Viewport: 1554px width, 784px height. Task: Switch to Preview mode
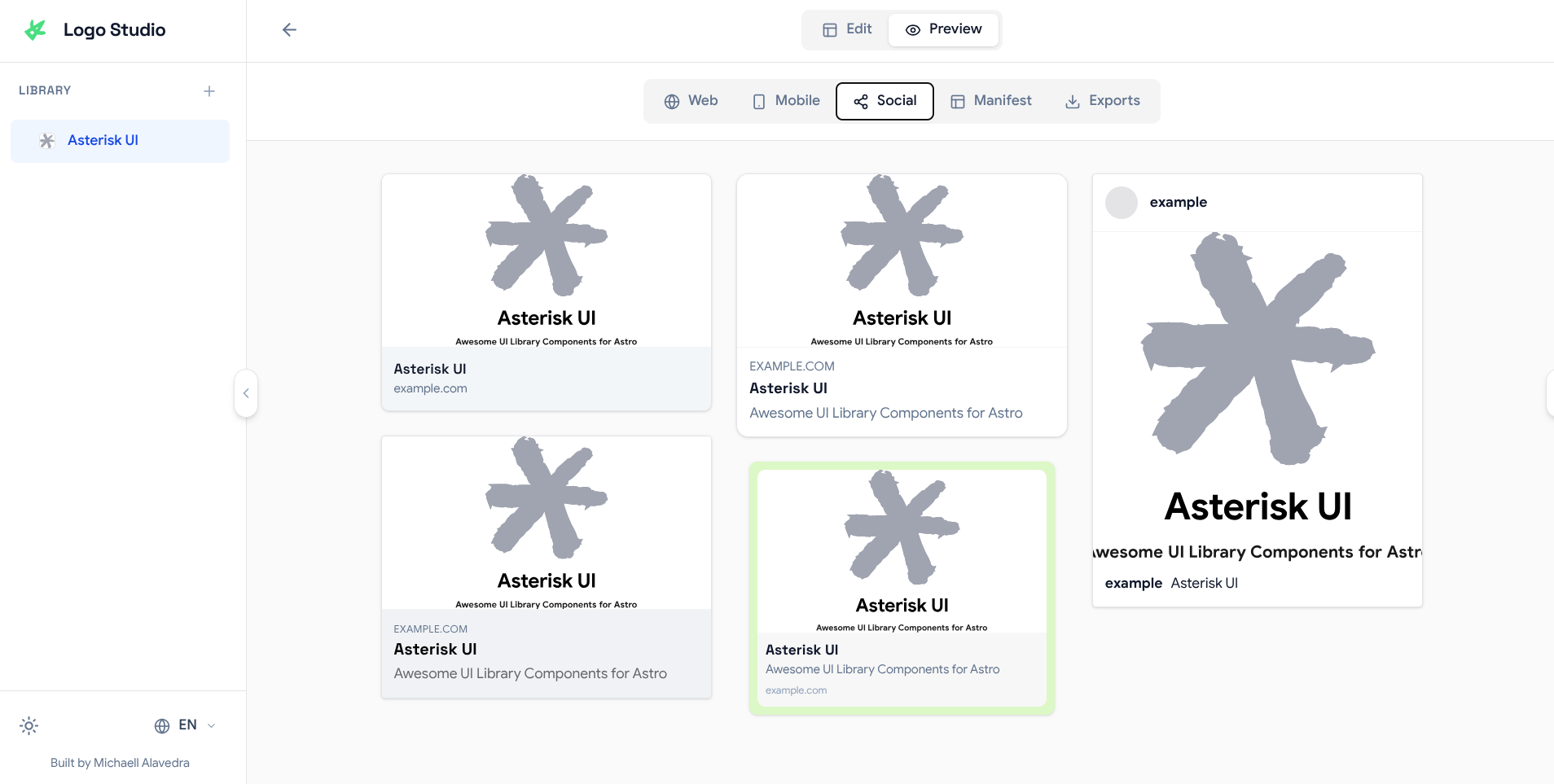click(943, 29)
